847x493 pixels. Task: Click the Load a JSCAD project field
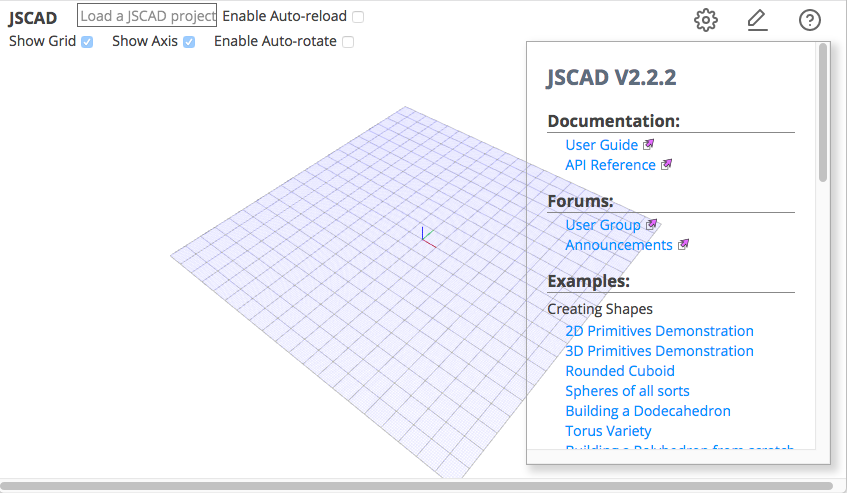click(x=147, y=16)
